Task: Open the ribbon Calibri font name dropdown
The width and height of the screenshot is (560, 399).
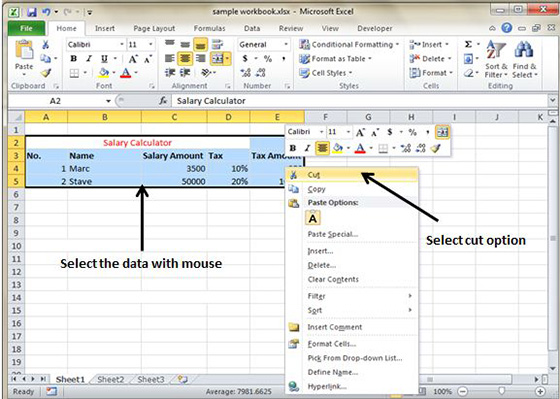Action: 122,45
